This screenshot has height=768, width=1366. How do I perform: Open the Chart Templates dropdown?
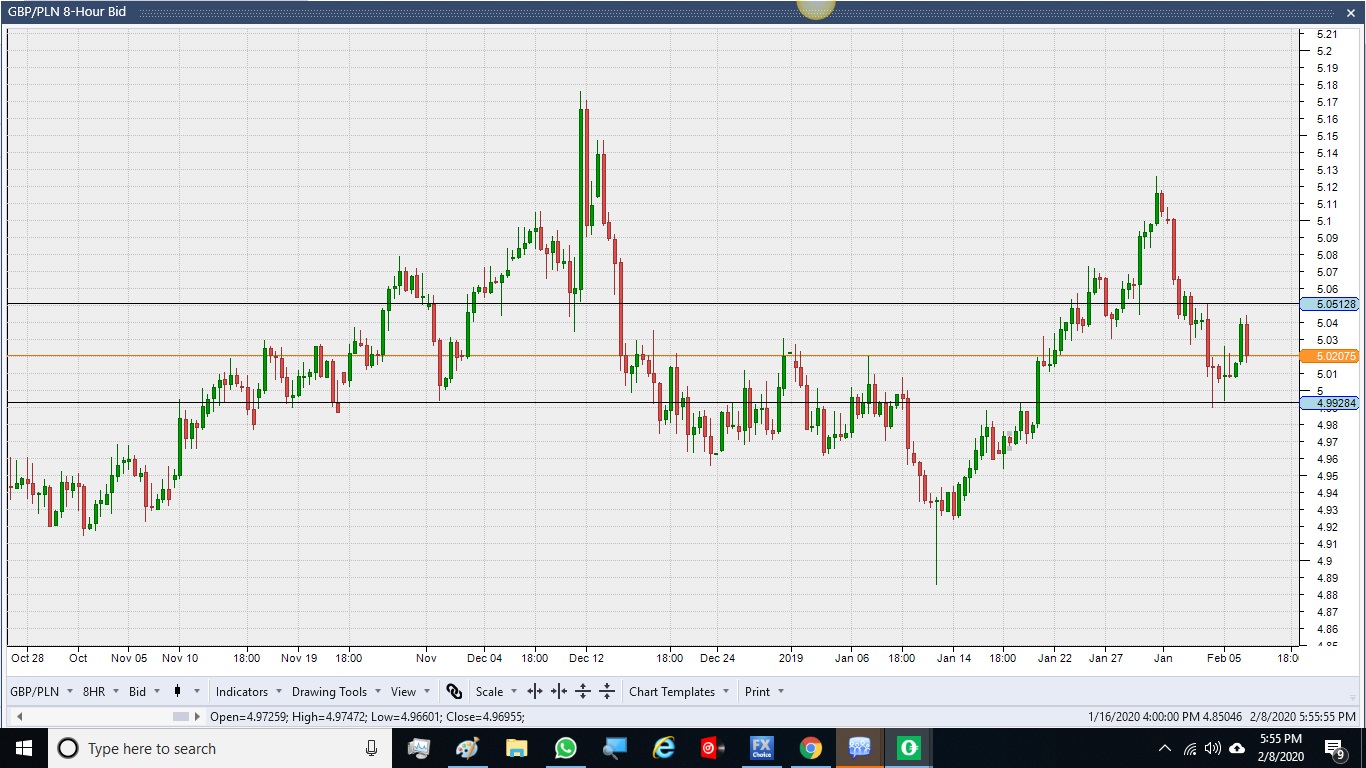coord(679,691)
